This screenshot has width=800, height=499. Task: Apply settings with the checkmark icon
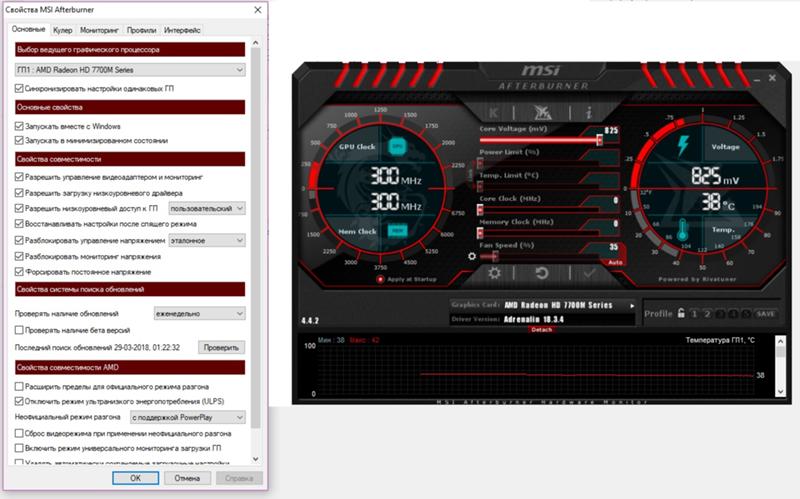click(x=589, y=273)
